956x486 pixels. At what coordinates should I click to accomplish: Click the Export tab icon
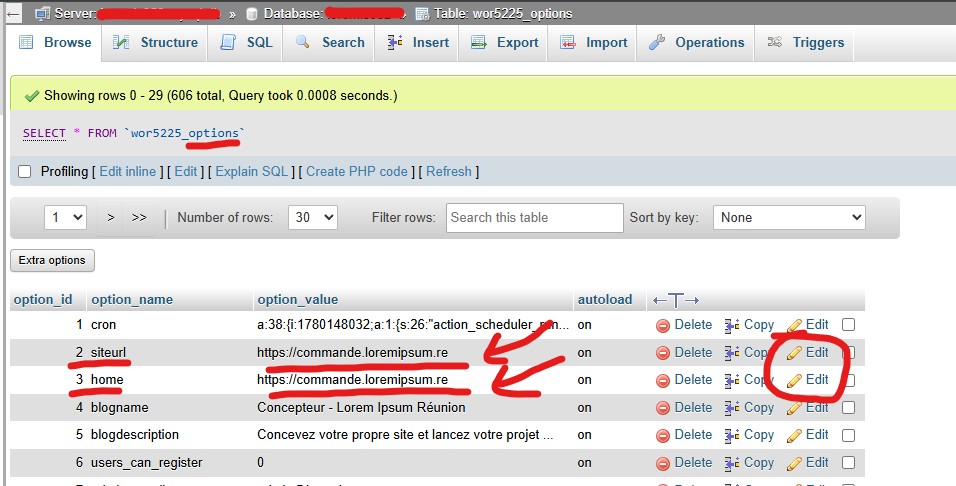tap(479, 42)
